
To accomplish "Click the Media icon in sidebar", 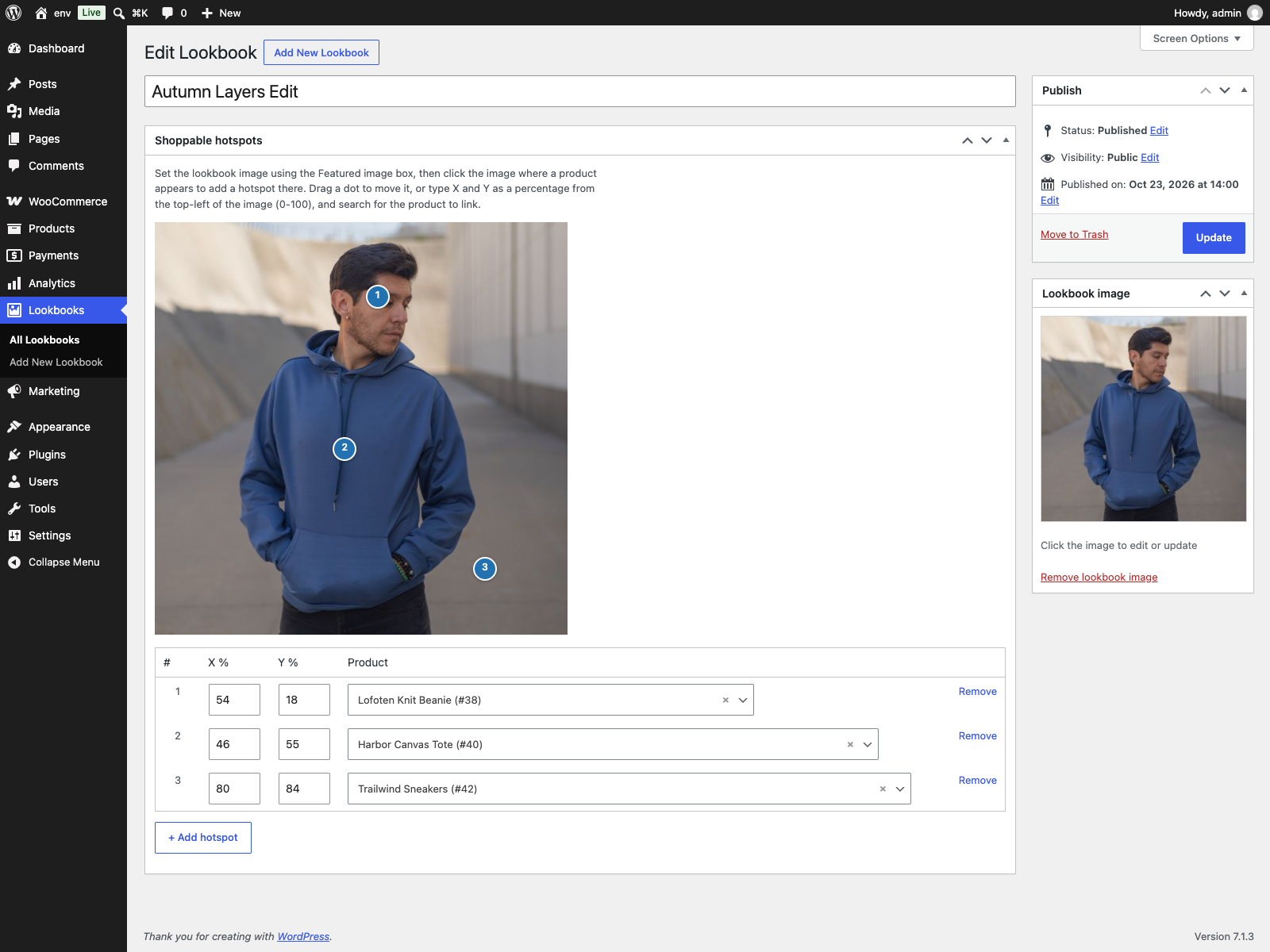I will pyautogui.click(x=14, y=111).
